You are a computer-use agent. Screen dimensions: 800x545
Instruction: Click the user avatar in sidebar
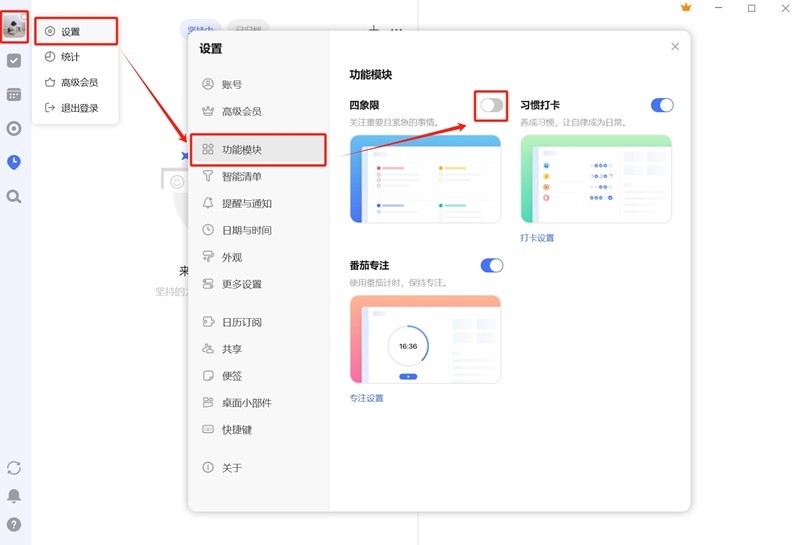pos(14,26)
